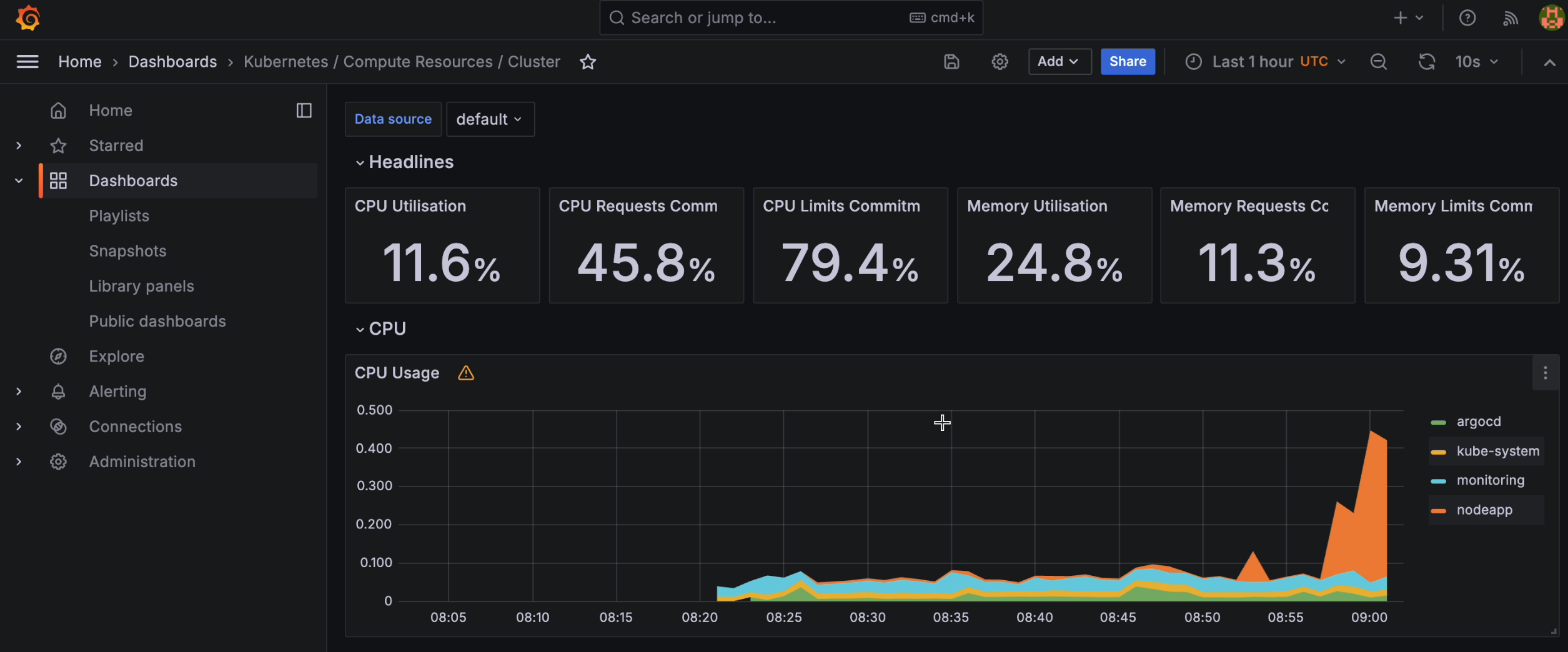
Task: Open the help question mark icon
Action: click(1467, 18)
